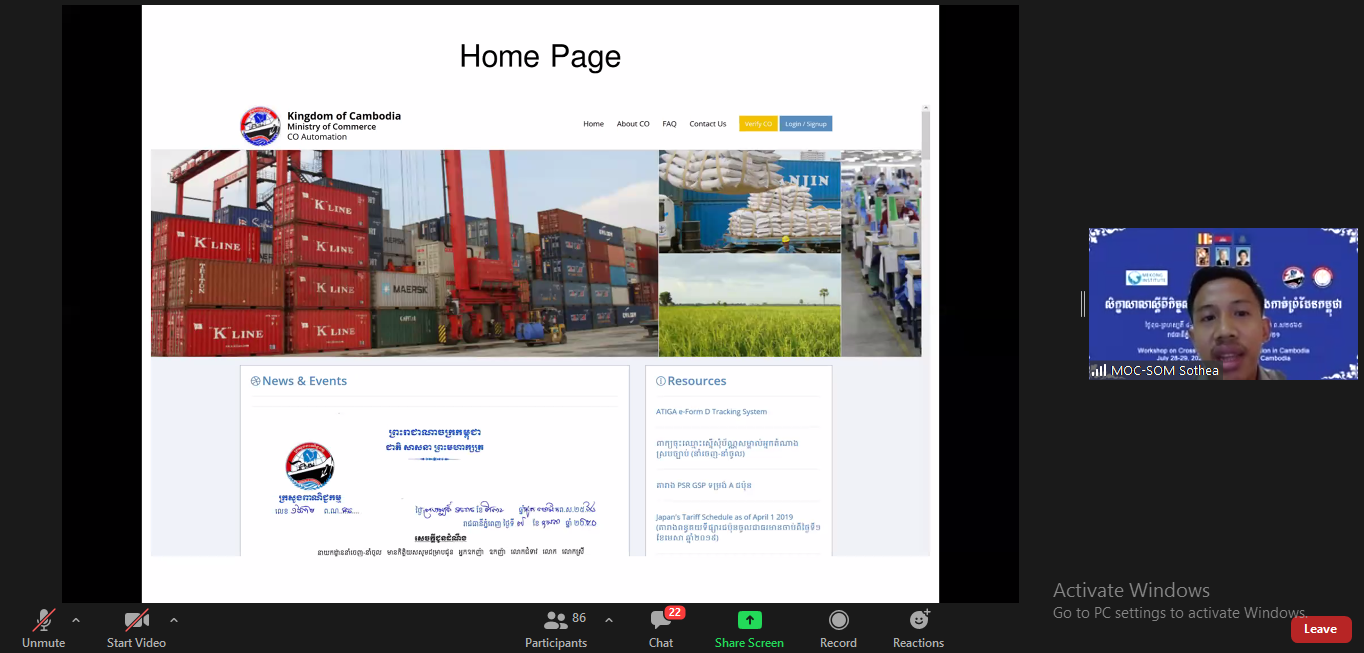Open the PSR GSP resource link

point(706,485)
